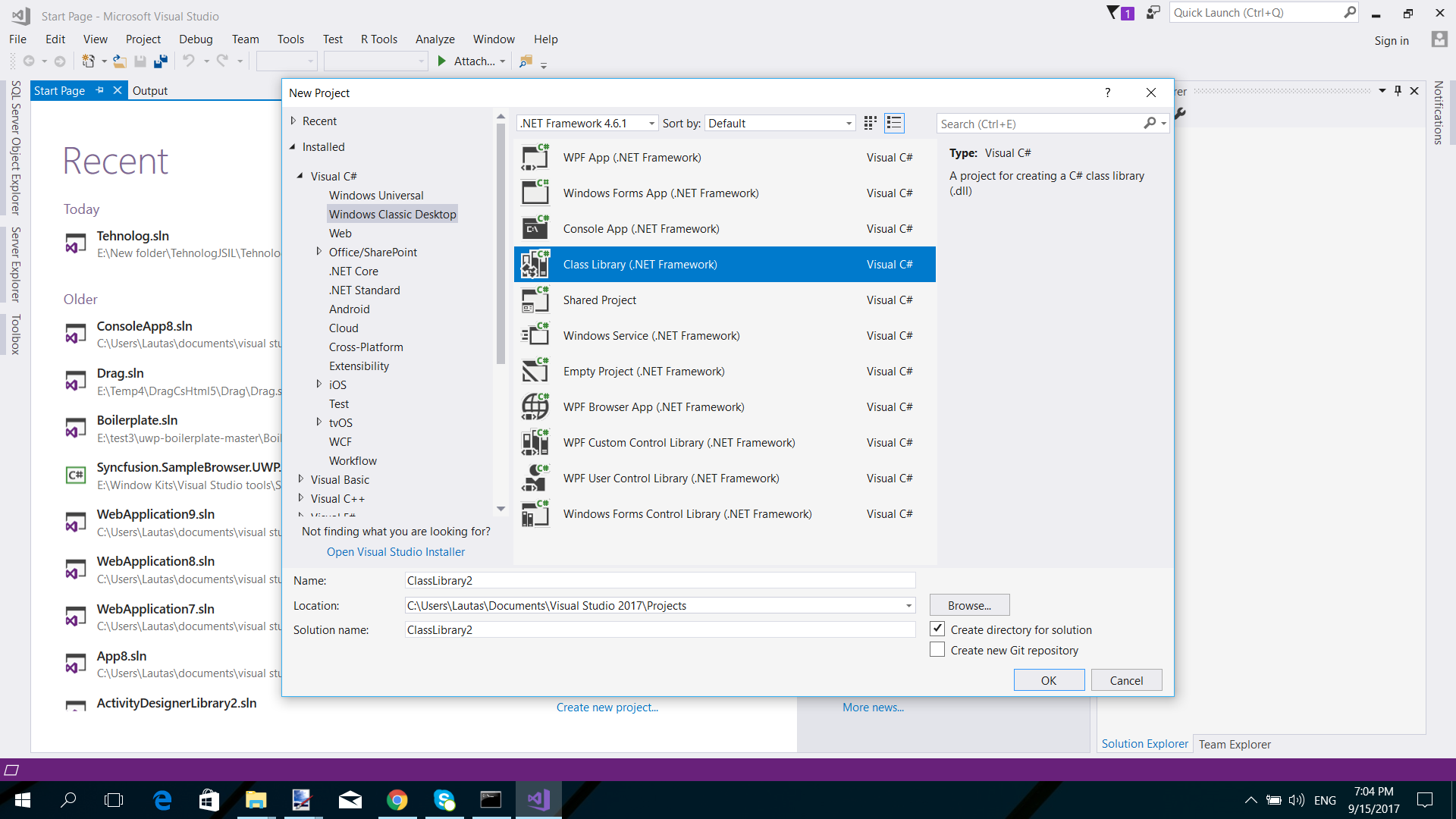Expand the iOS tree node

point(319,384)
